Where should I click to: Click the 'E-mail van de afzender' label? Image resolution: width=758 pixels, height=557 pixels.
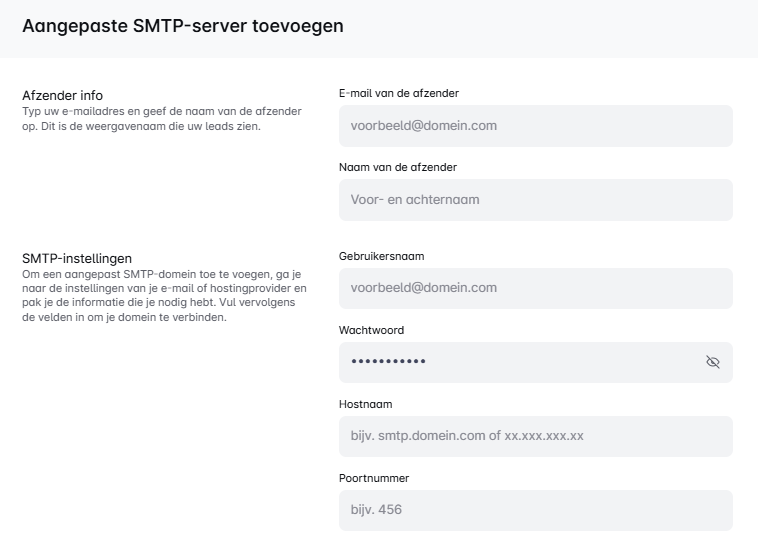(399, 93)
